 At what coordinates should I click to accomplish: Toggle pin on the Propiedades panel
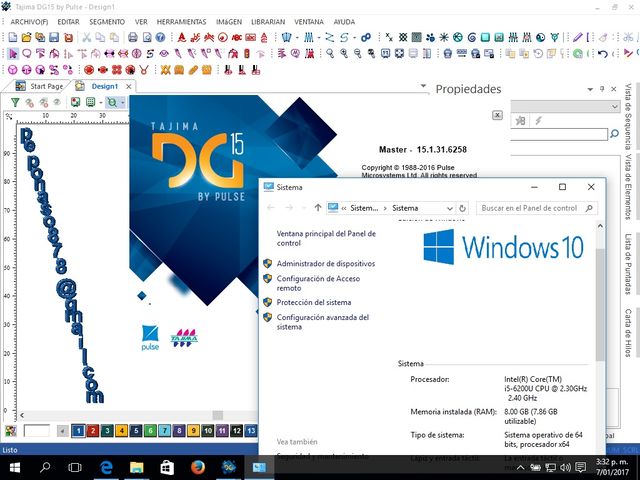tap(602, 89)
